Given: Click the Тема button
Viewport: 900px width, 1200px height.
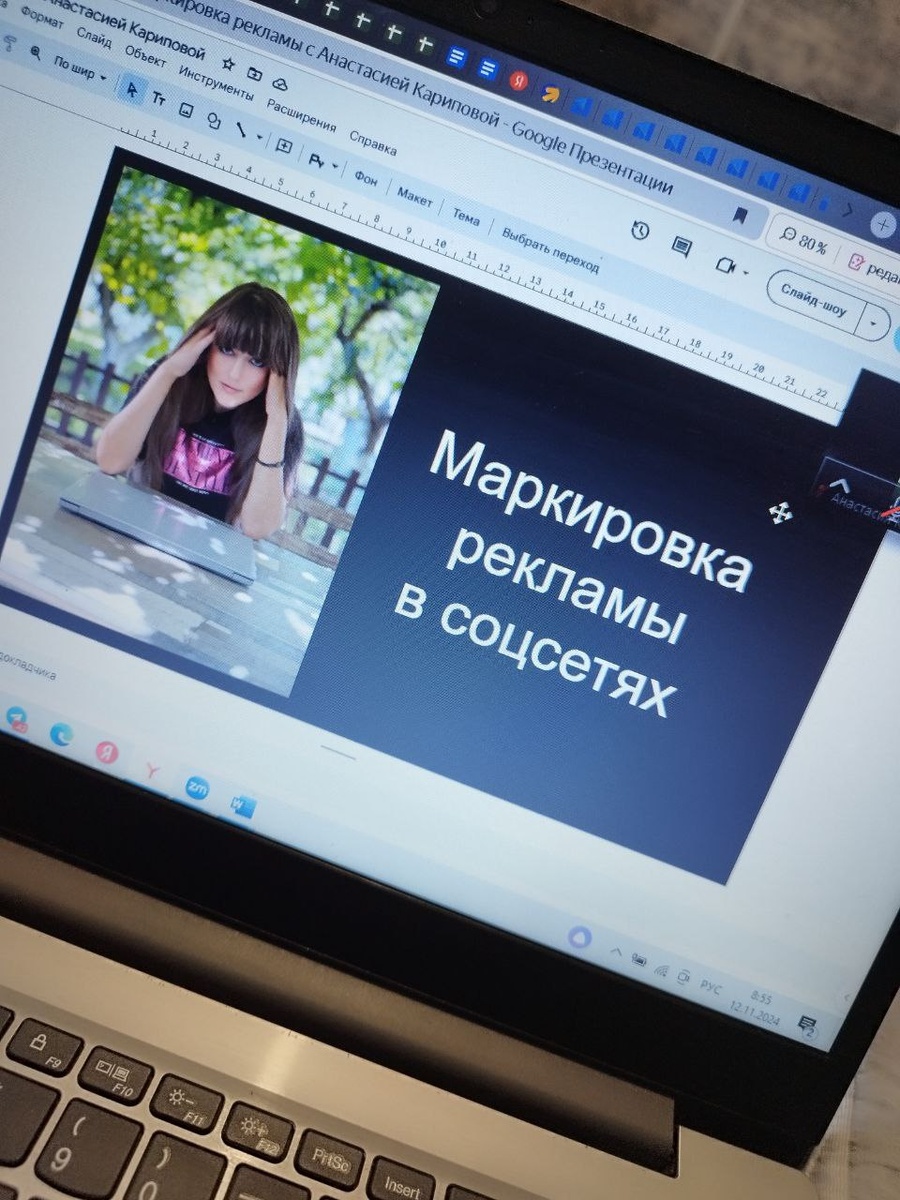Looking at the screenshot, I should click(465, 216).
